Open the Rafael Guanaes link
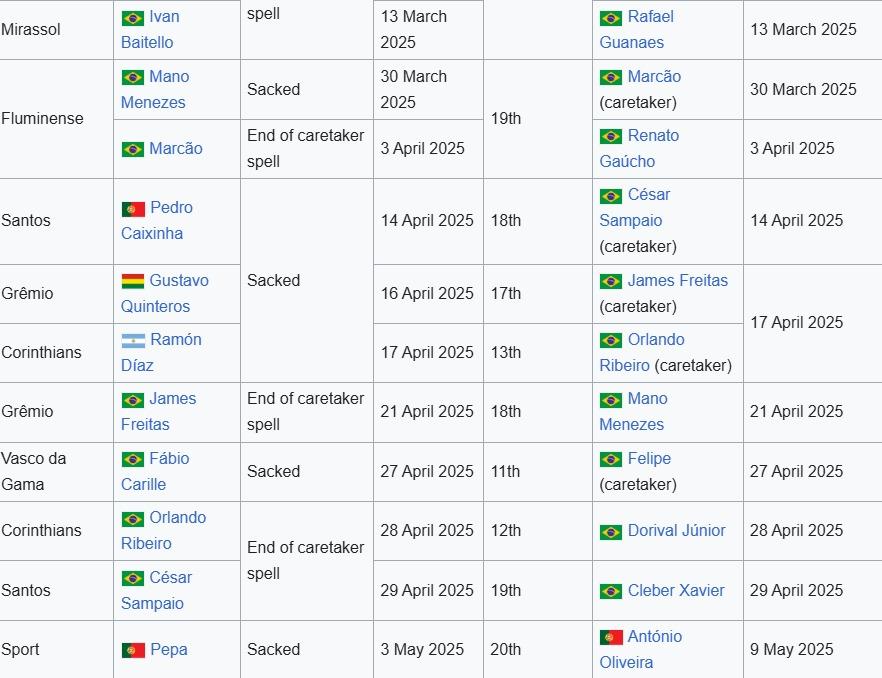The image size is (882, 678). coord(650,17)
